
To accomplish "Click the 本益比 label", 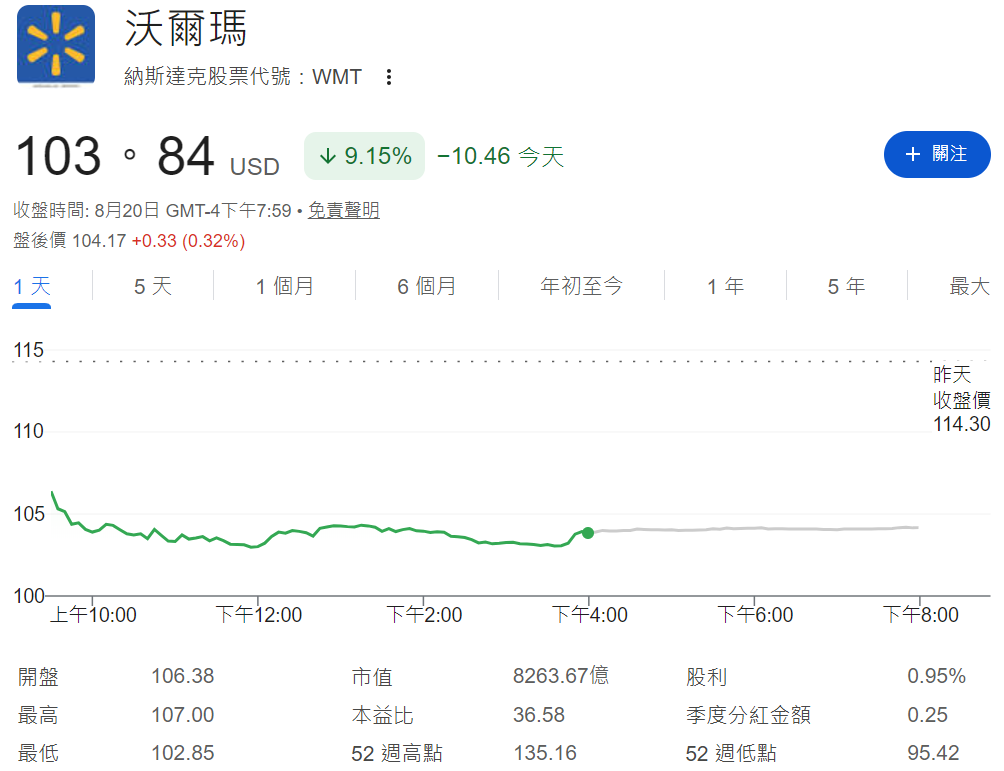I will point(382,715).
